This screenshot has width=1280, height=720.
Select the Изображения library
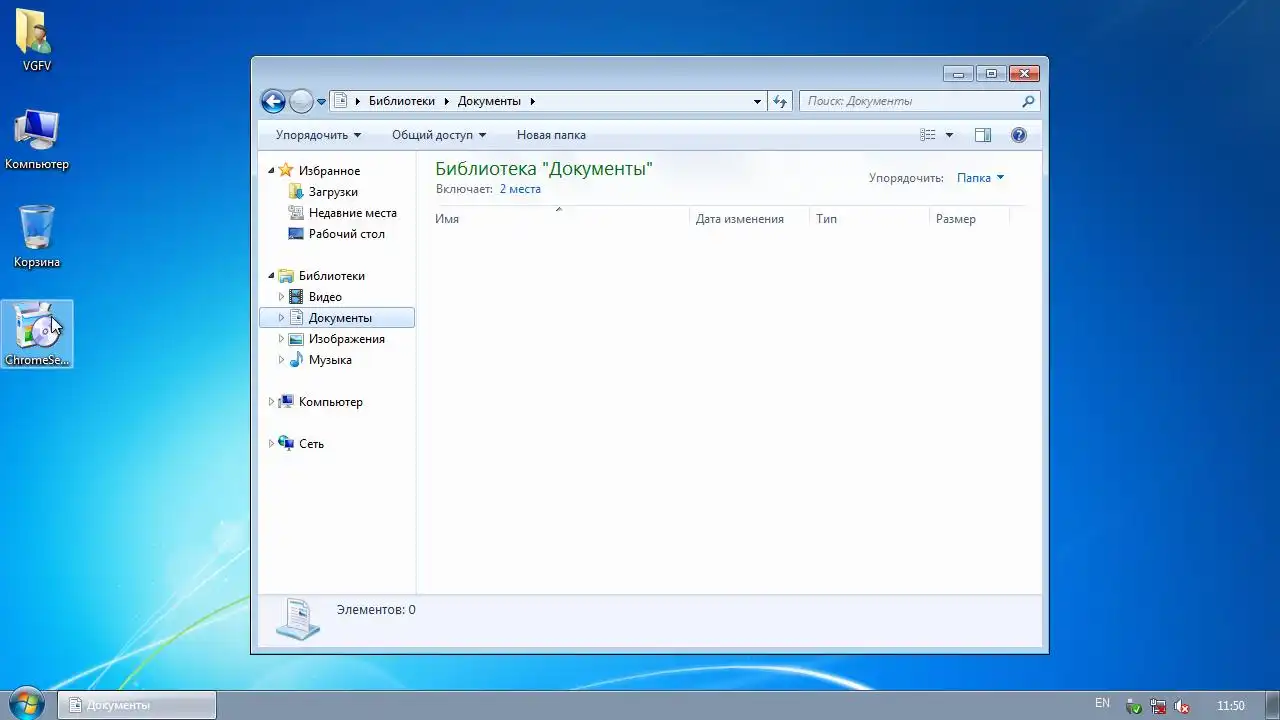point(346,339)
